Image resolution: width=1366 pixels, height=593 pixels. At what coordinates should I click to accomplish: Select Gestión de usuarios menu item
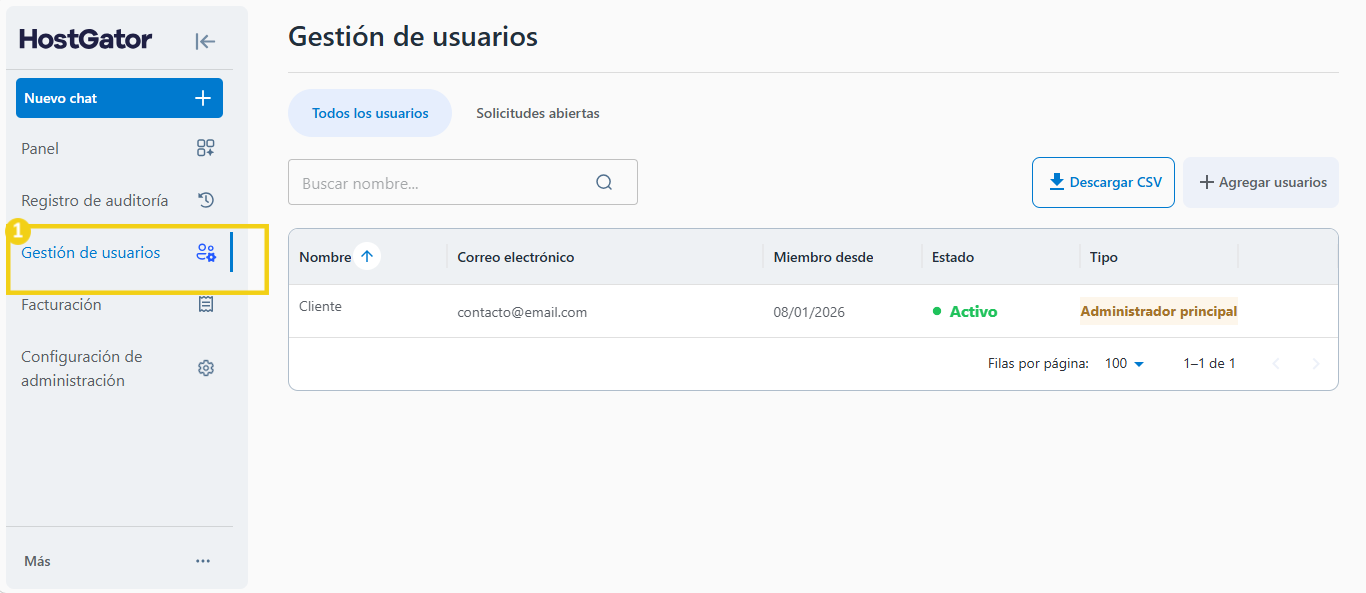[x=119, y=252]
